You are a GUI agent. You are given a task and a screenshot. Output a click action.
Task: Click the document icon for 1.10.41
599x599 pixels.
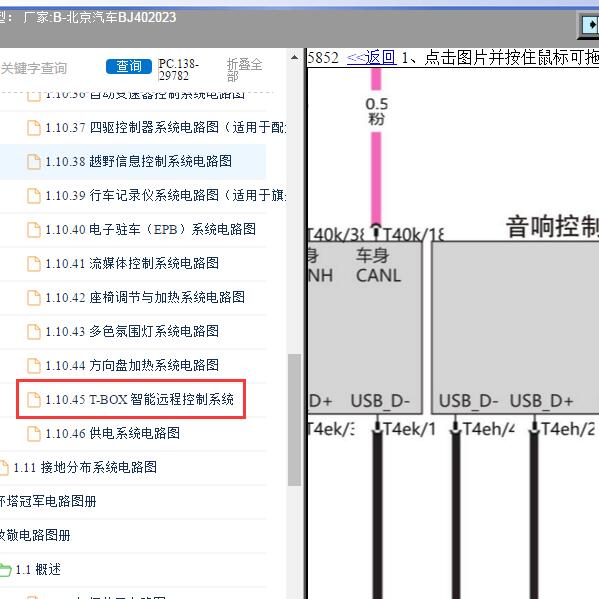pos(34,264)
